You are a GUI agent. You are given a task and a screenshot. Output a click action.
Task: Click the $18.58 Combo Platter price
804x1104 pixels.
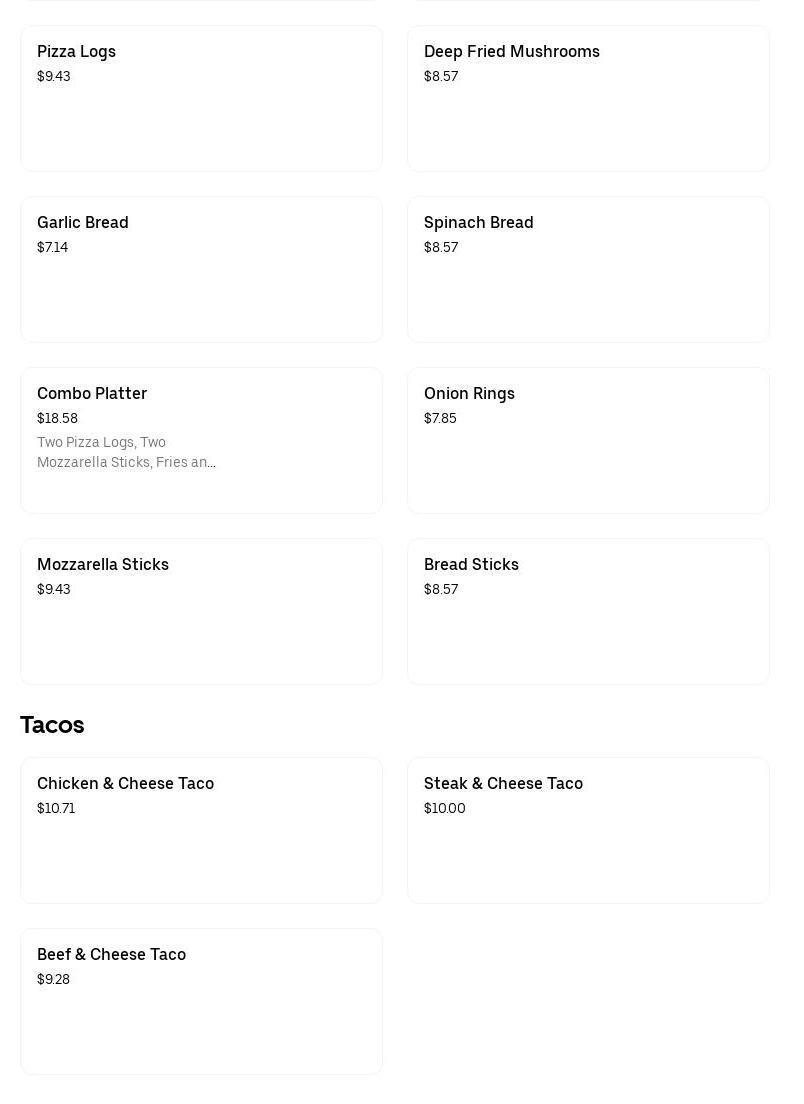point(57,418)
